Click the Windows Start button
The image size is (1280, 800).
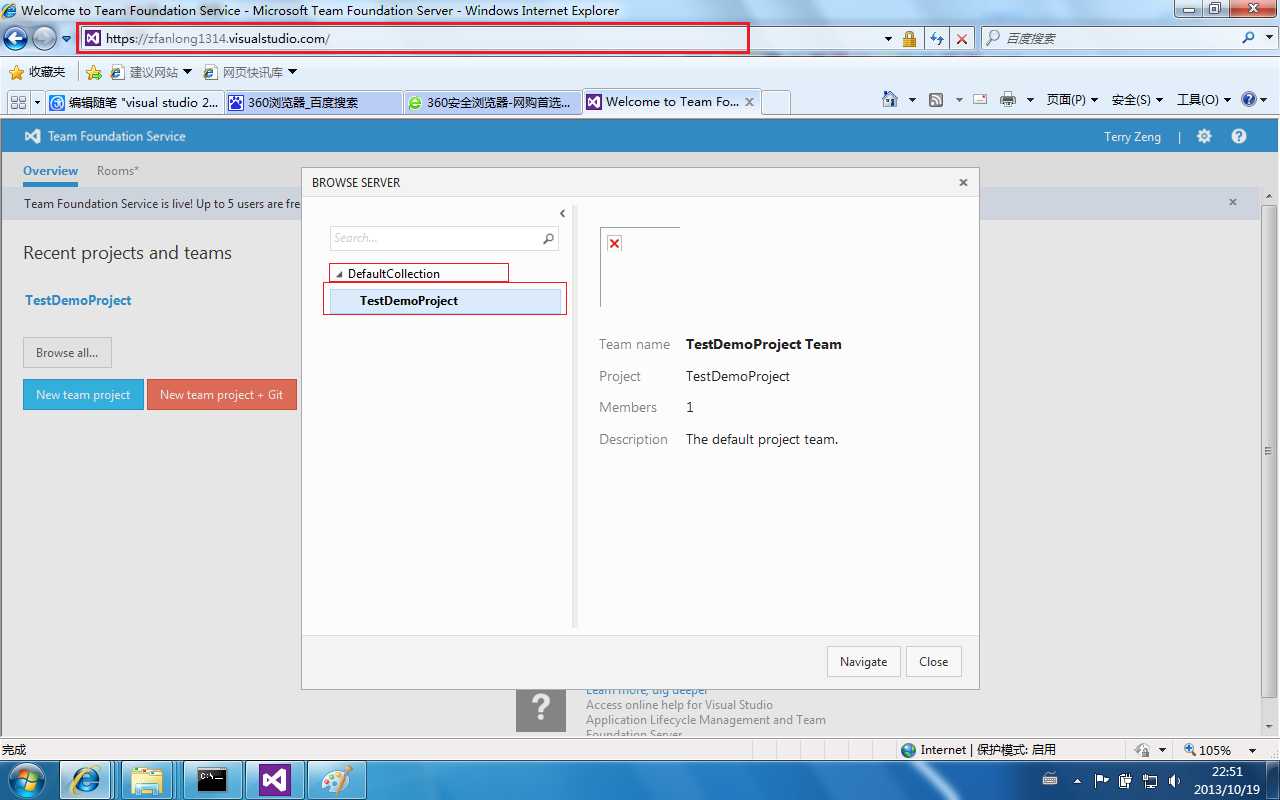pos(27,780)
